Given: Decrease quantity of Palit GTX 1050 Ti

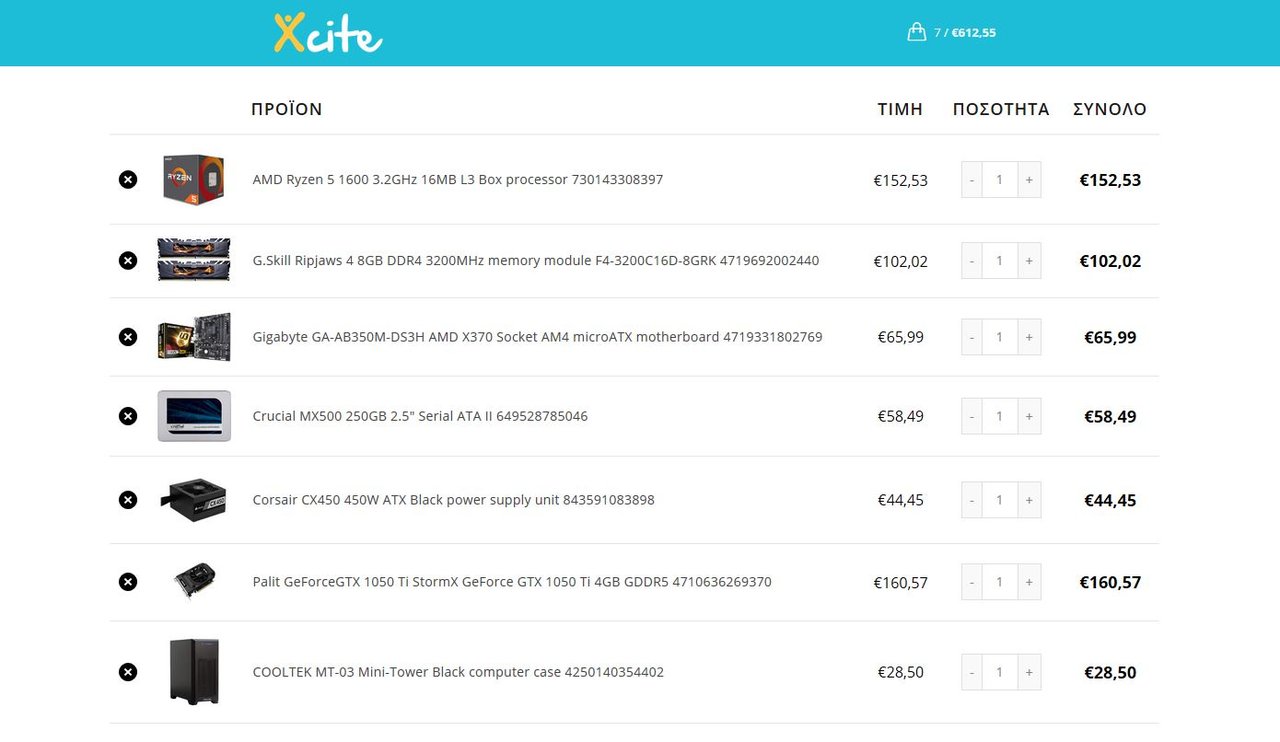Looking at the screenshot, I should (972, 582).
